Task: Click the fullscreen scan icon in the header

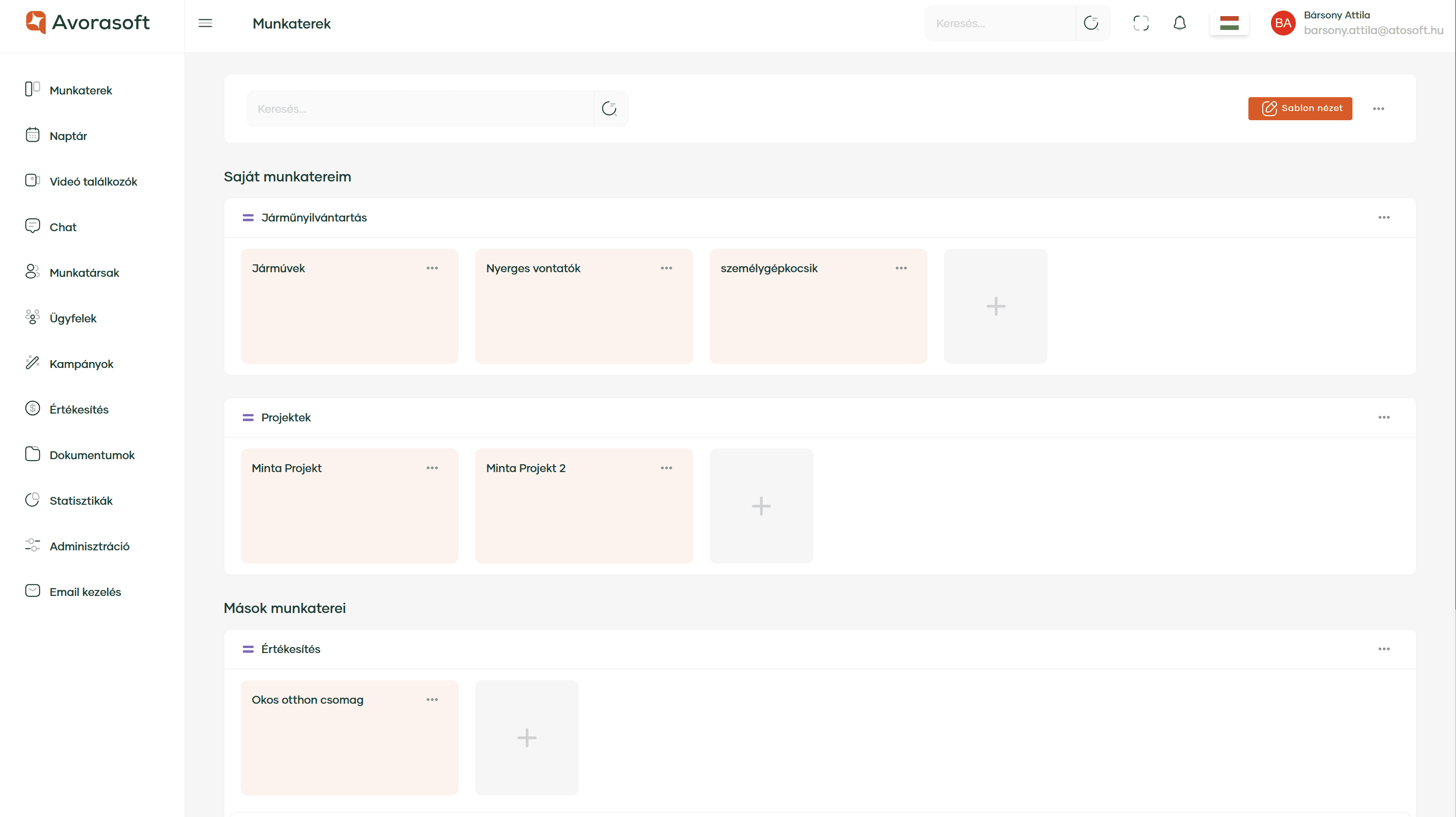Action: pyautogui.click(x=1141, y=23)
